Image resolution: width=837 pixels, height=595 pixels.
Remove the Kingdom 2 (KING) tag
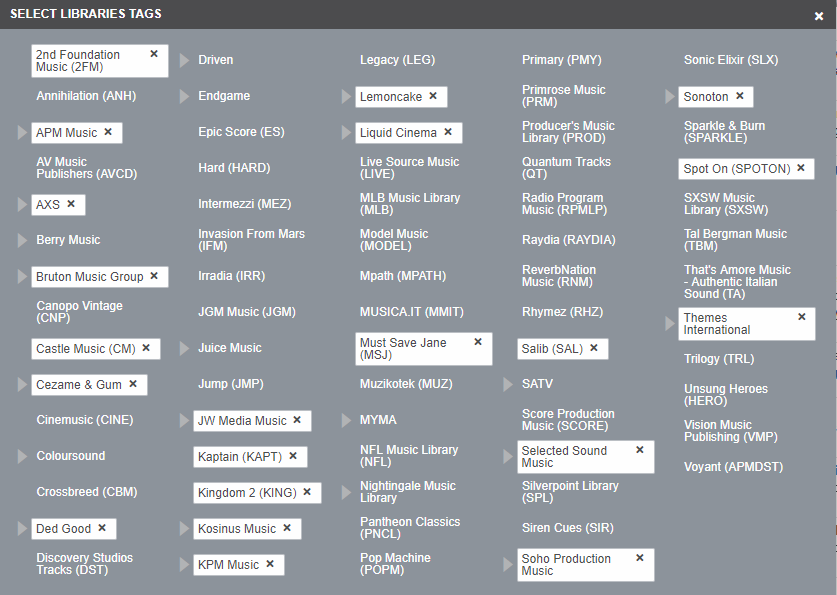click(307, 492)
